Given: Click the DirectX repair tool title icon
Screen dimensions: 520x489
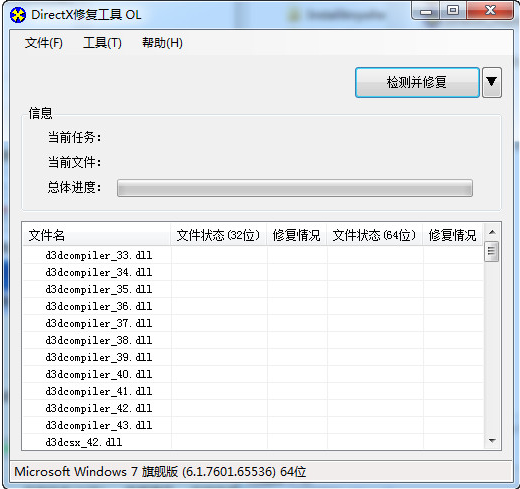Looking at the screenshot, I should 18,15.
